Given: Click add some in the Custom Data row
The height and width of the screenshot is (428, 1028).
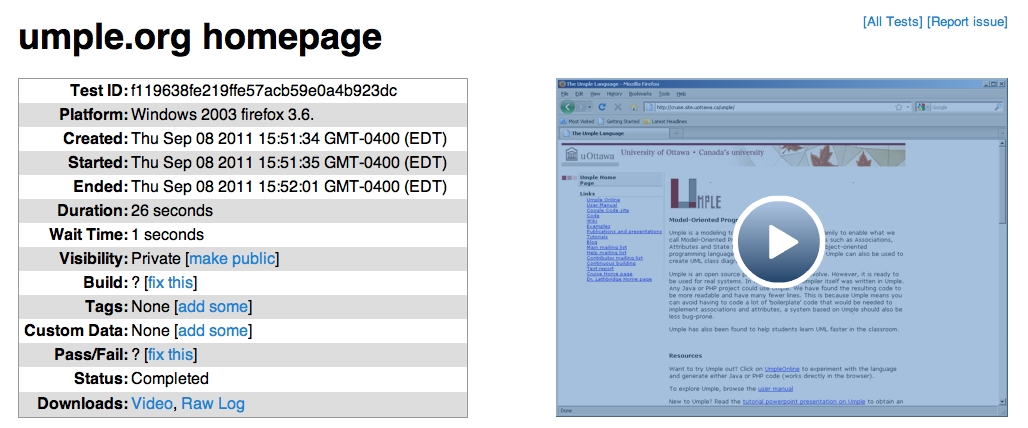Looking at the screenshot, I should pos(213,331).
